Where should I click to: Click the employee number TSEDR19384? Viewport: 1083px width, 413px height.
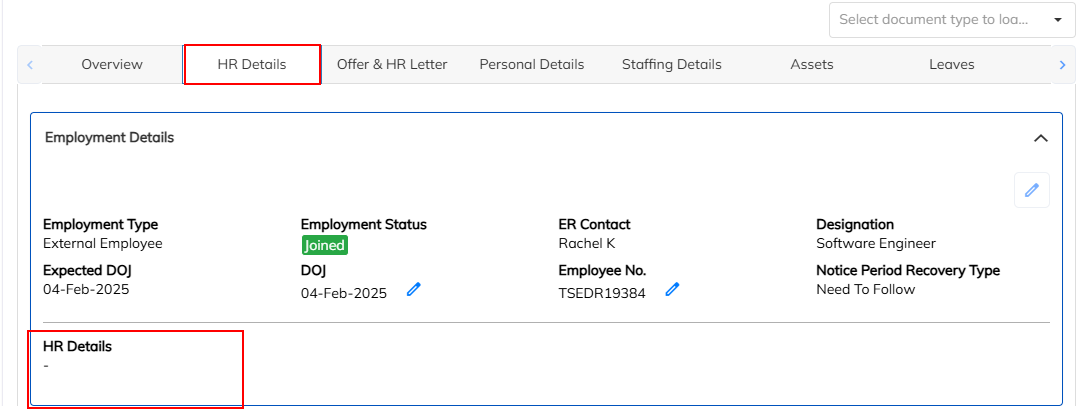[x=602, y=294]
